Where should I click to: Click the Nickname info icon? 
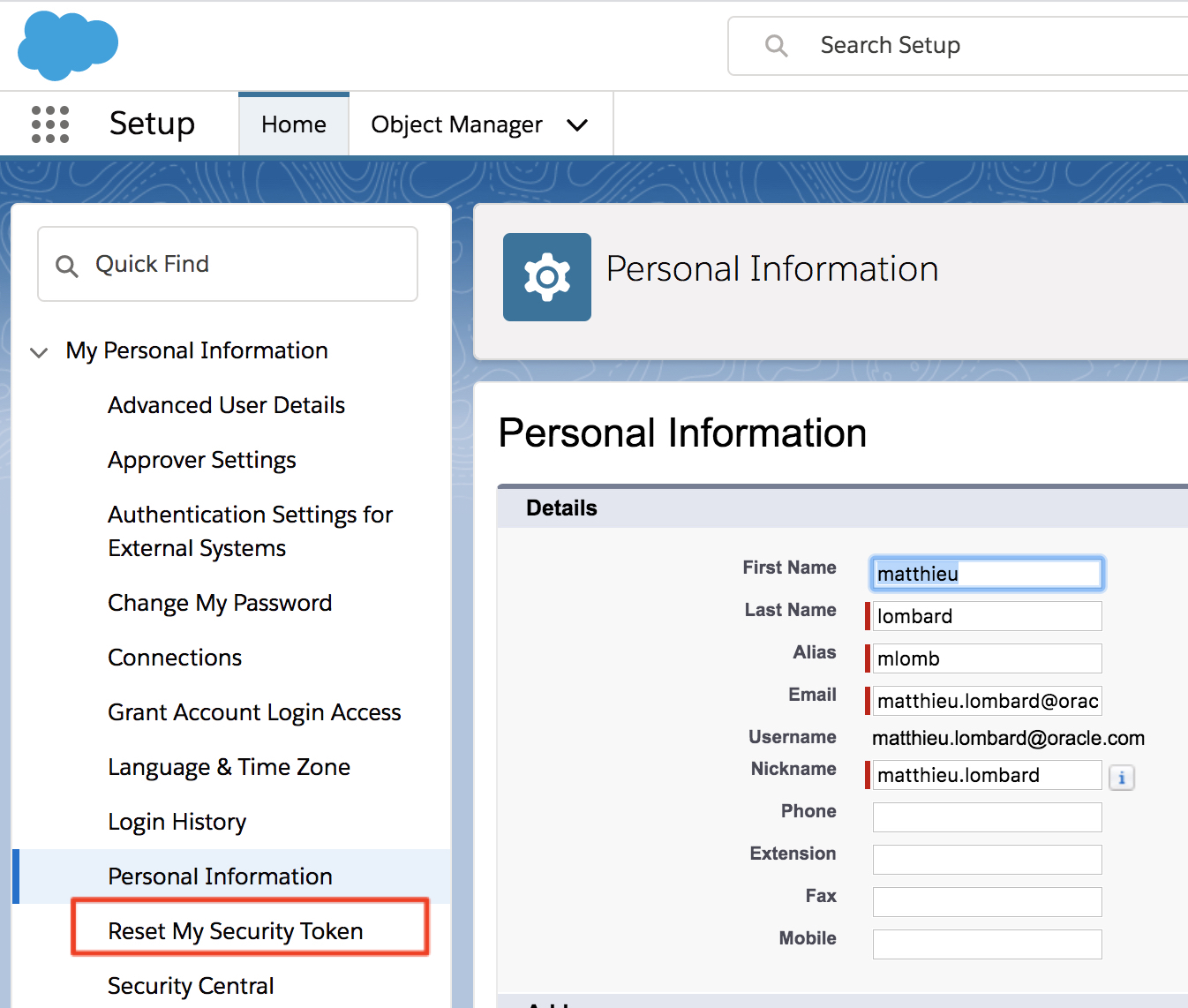tap(1121, 778)
